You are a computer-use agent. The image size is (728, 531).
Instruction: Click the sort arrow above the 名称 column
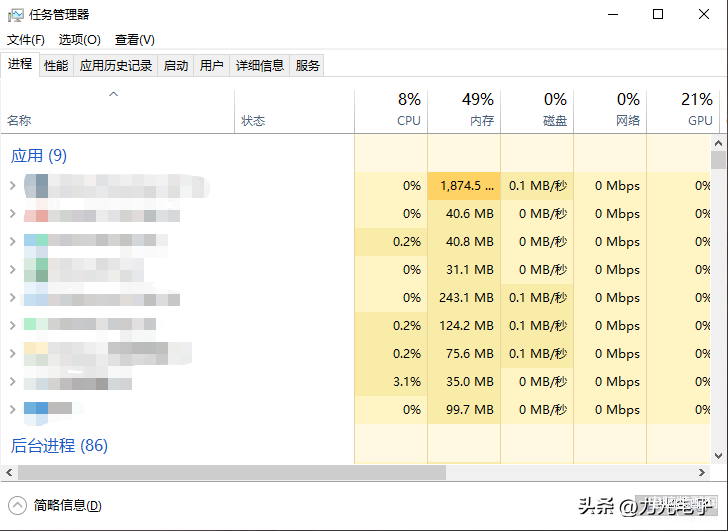(x=113, y=95)
